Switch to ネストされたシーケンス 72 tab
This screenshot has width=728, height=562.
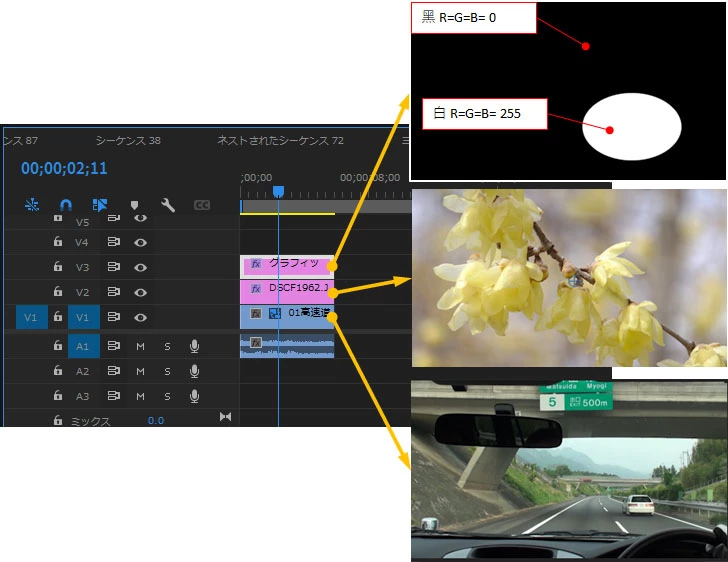click(x=280, y=140)
